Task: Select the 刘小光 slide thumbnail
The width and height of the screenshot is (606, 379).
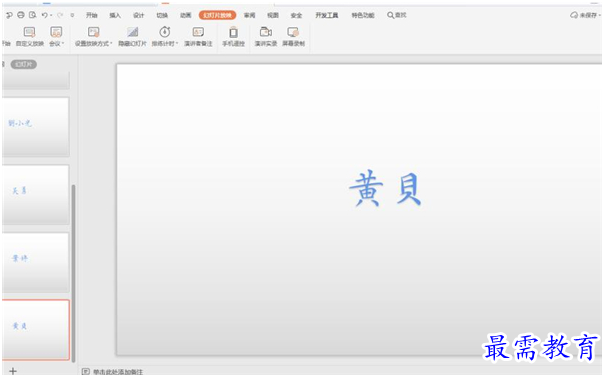Action: (x=36, y=127)
